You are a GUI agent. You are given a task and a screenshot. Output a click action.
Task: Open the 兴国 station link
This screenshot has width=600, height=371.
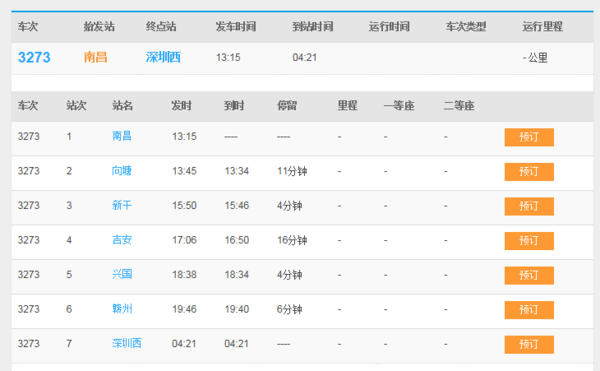tap(122, 274)
